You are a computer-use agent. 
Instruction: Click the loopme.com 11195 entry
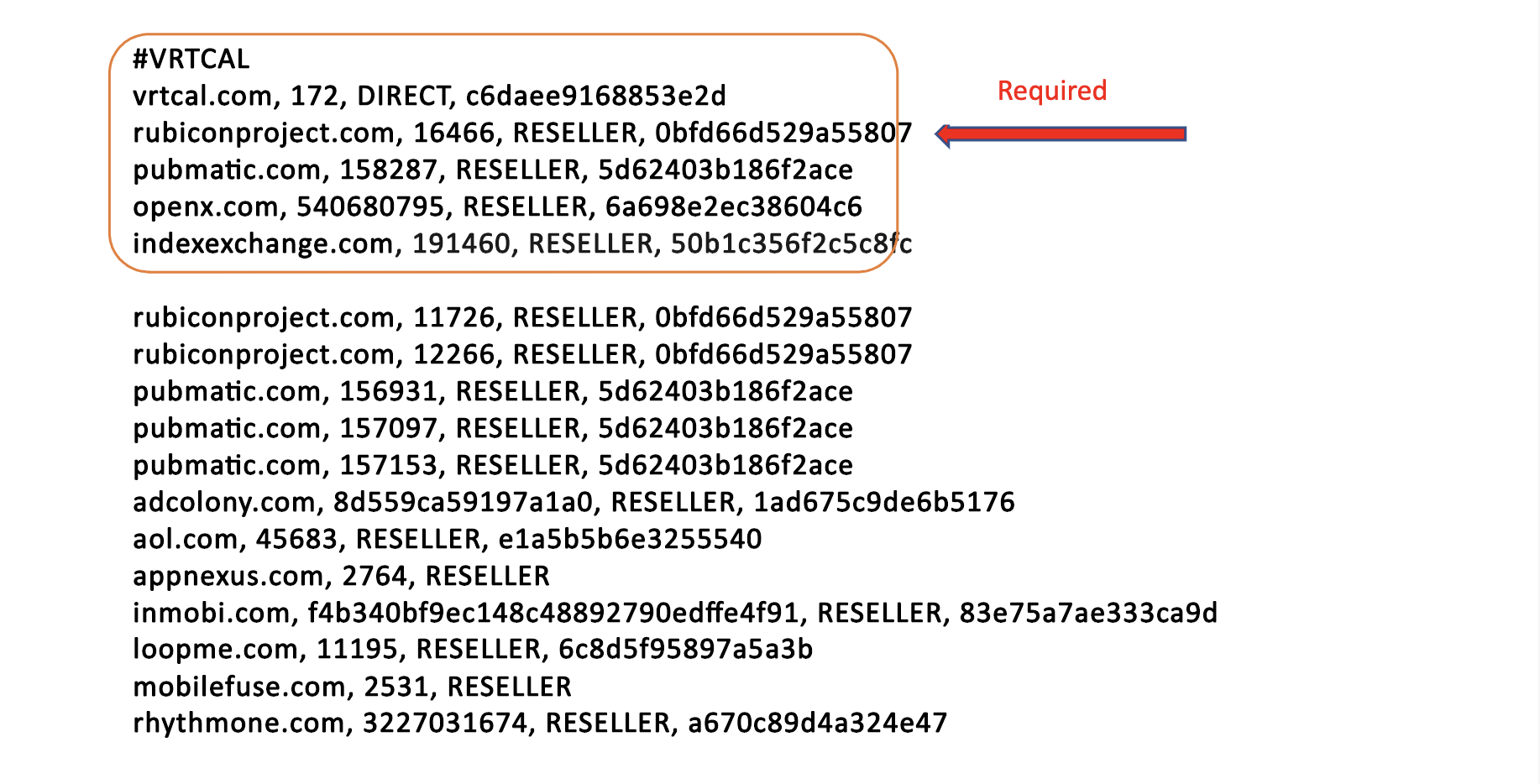point(473,650)
